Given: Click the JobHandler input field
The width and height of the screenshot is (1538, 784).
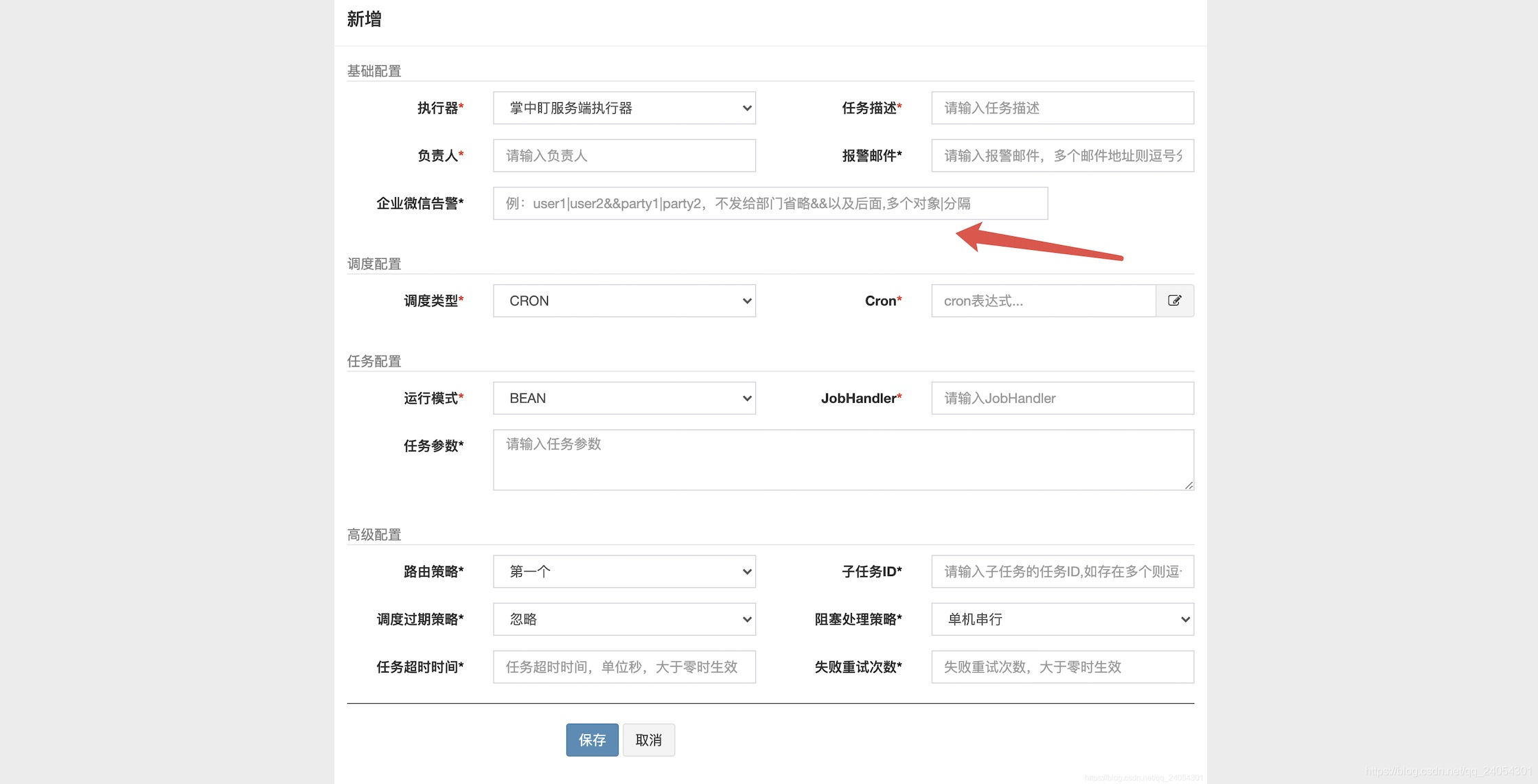Looking at the screenshot, I should [x=1061, y=398].
